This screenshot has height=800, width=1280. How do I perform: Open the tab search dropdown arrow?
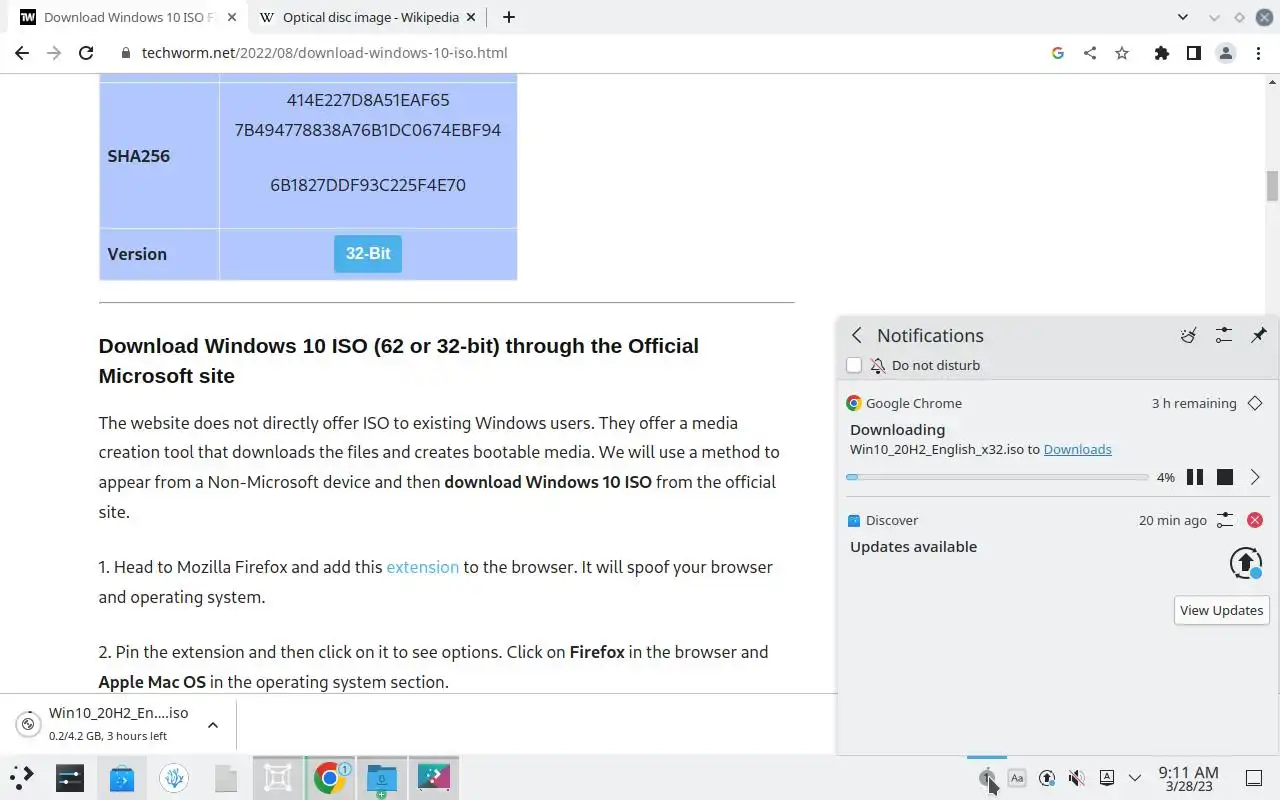point(1183,17)
